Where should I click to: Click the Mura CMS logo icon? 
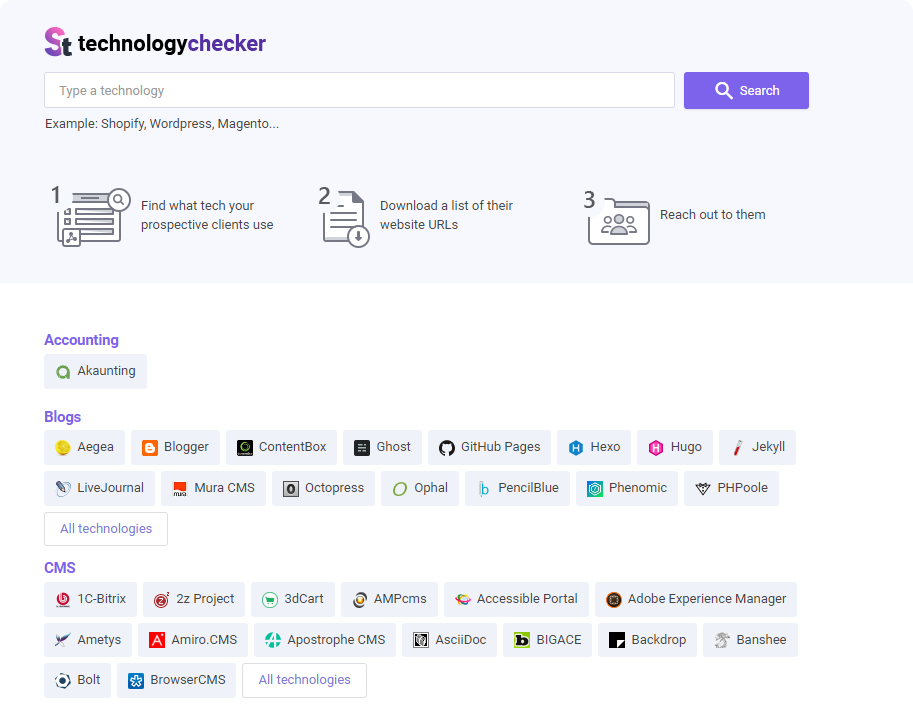(180, 488)
